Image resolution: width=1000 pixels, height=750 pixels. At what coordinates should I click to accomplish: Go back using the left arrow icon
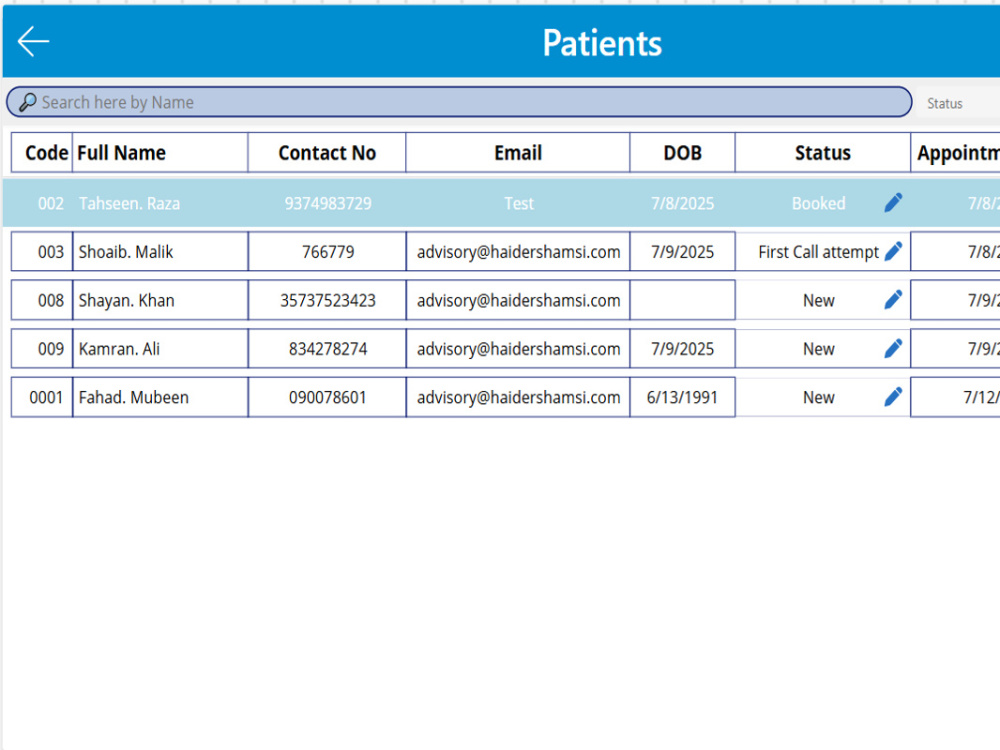33,42
